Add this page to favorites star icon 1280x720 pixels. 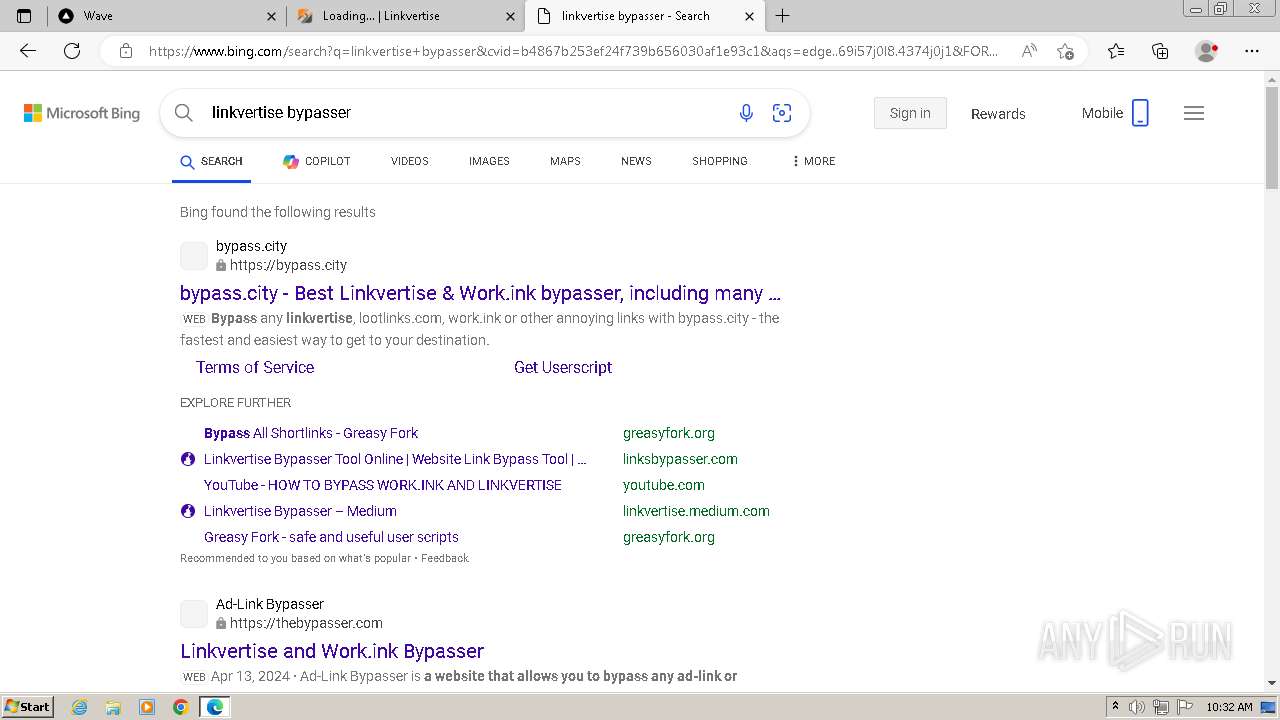1065,51
